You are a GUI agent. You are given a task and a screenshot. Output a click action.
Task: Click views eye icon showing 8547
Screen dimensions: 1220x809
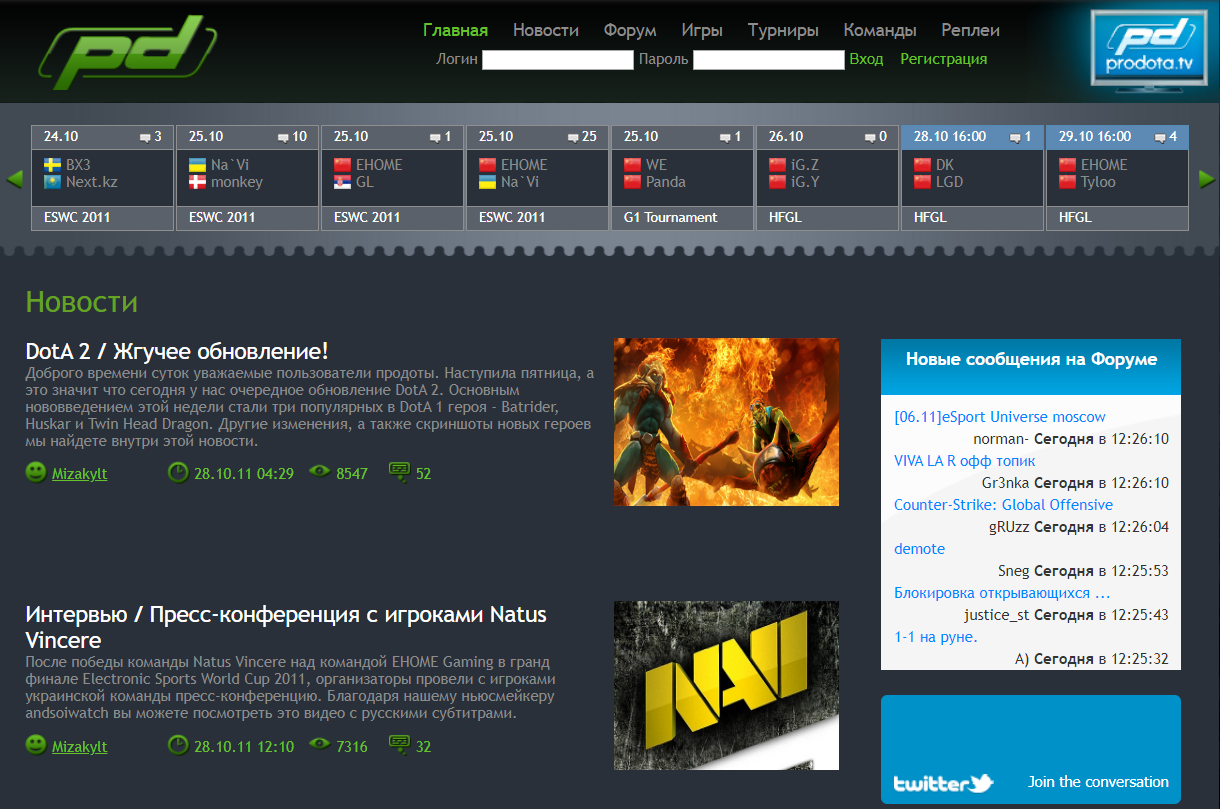coord(320,472)
